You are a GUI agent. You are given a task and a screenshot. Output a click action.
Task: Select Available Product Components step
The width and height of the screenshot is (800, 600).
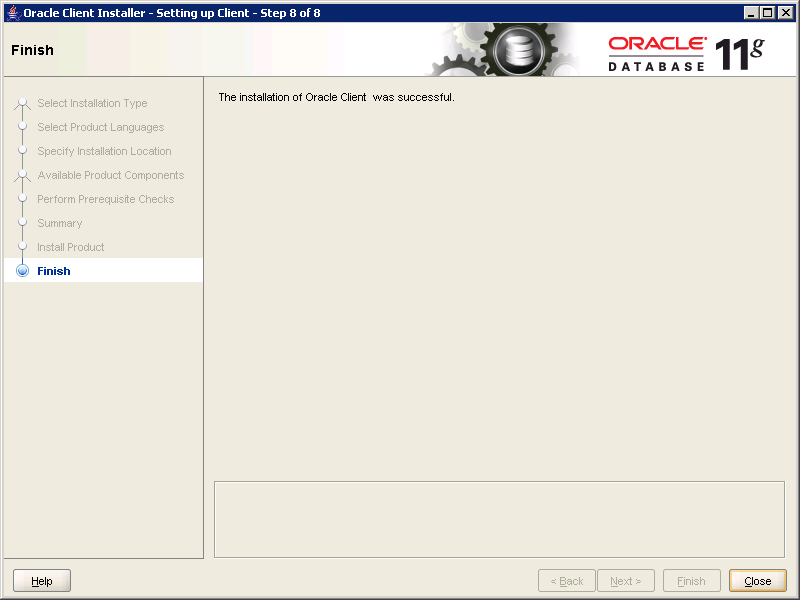coord(111,175)
